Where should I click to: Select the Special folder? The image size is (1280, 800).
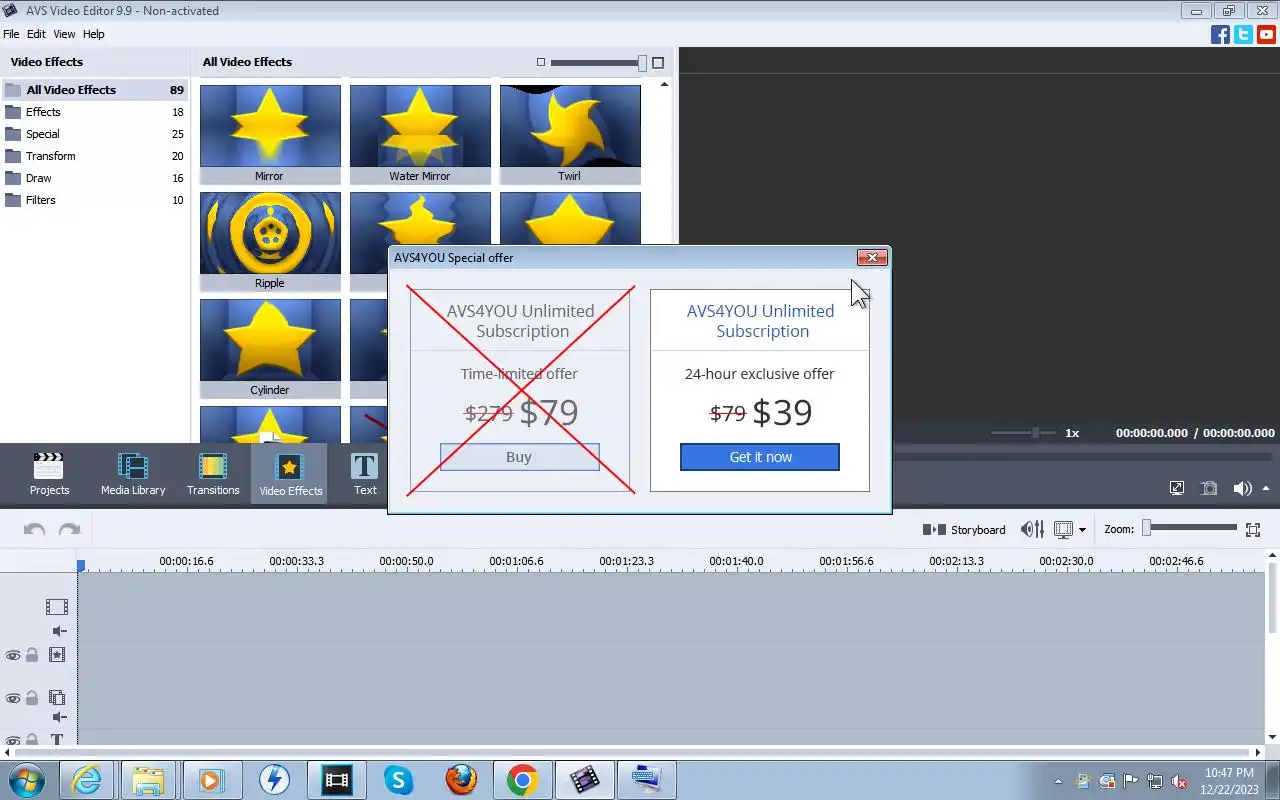point(94,134)
